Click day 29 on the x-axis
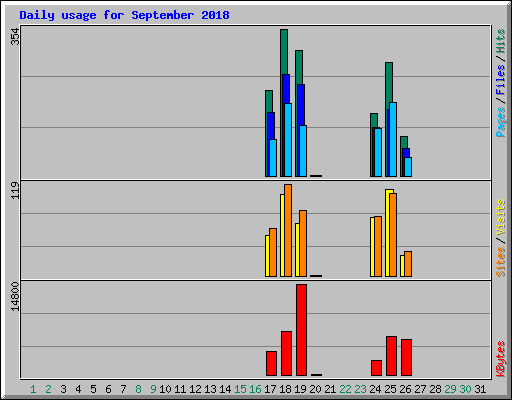The width and height of the screenshot is (512, 400). (450, 389)
